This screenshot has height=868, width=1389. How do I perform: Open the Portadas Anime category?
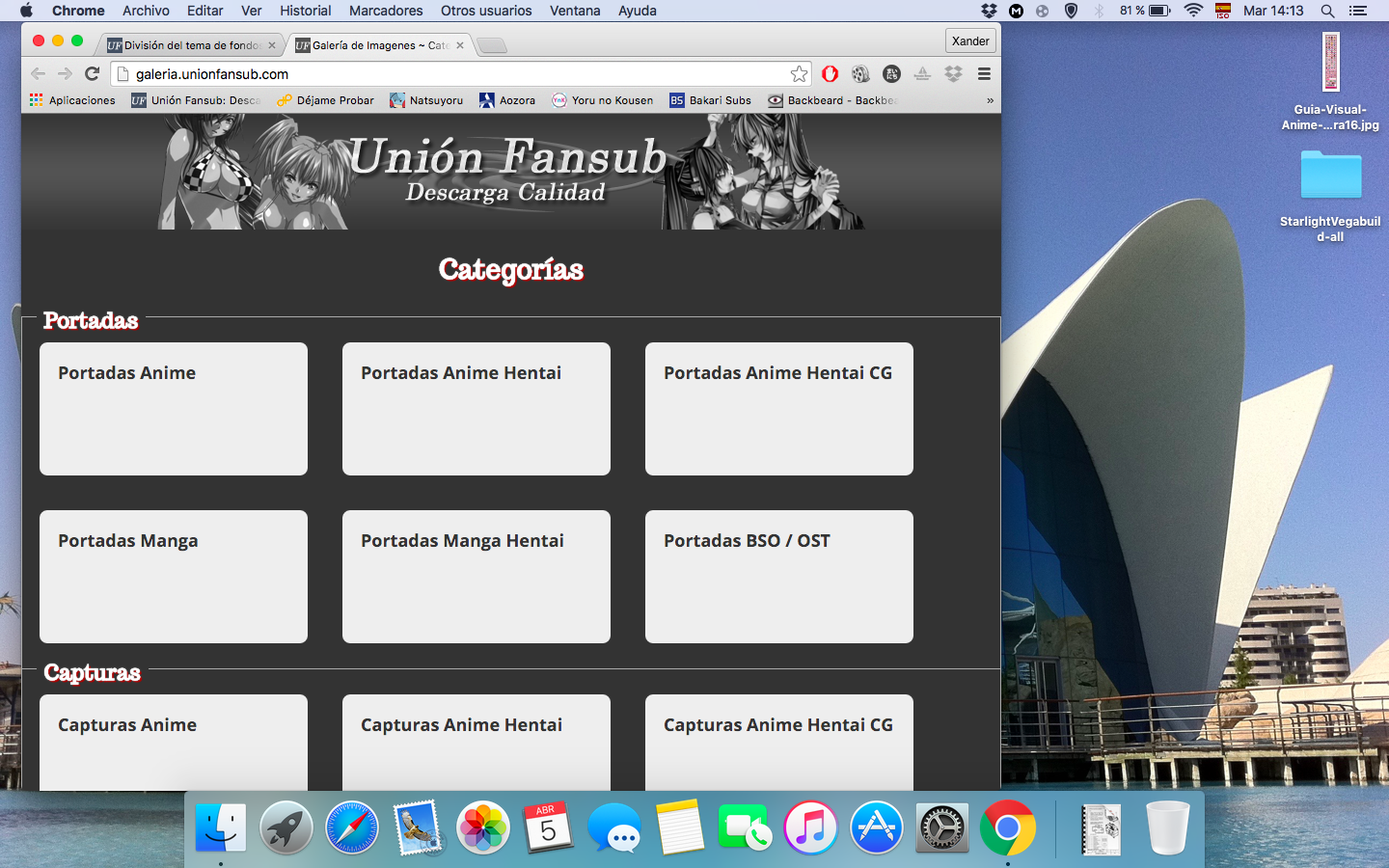click(174, 409)
